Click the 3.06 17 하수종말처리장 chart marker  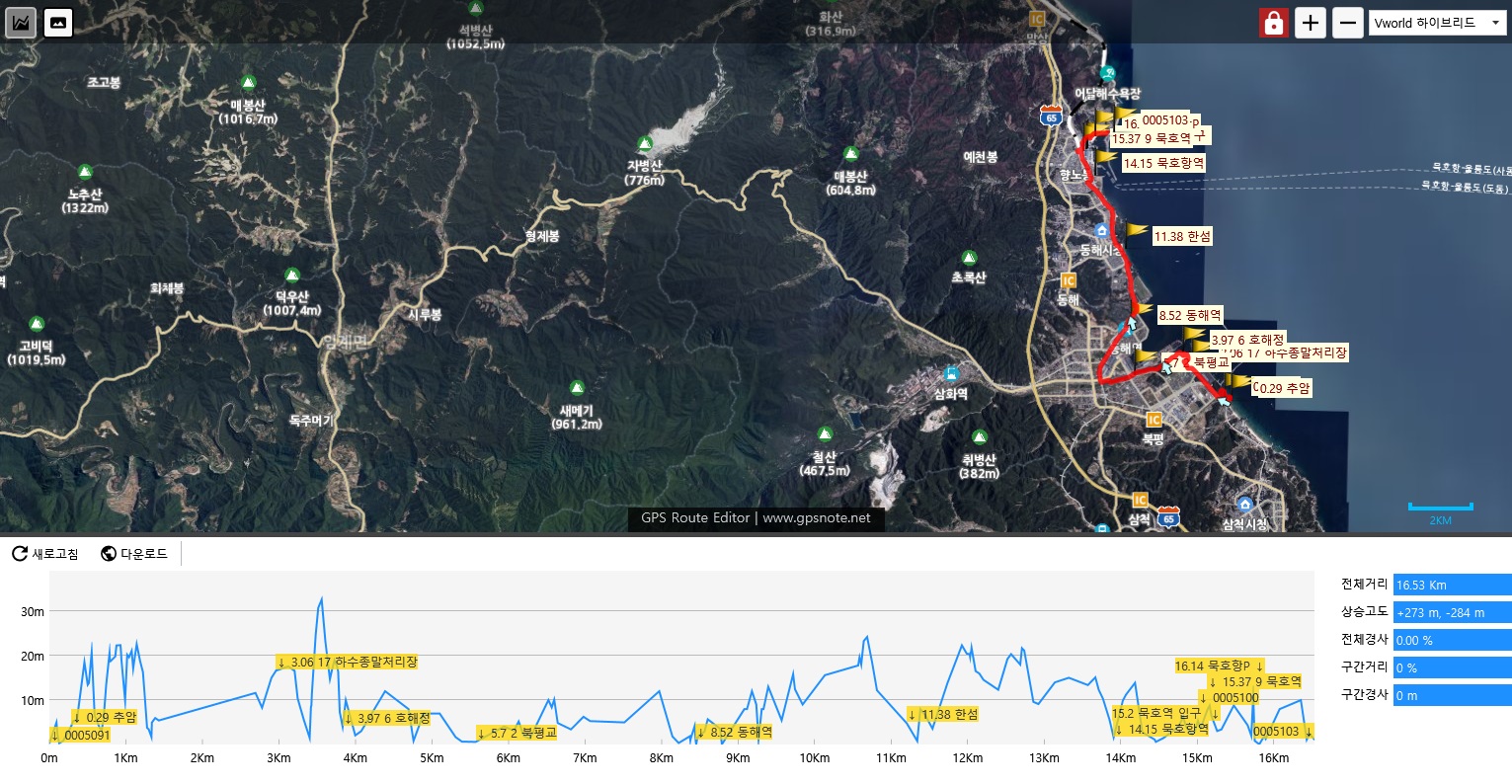[347, 663]
